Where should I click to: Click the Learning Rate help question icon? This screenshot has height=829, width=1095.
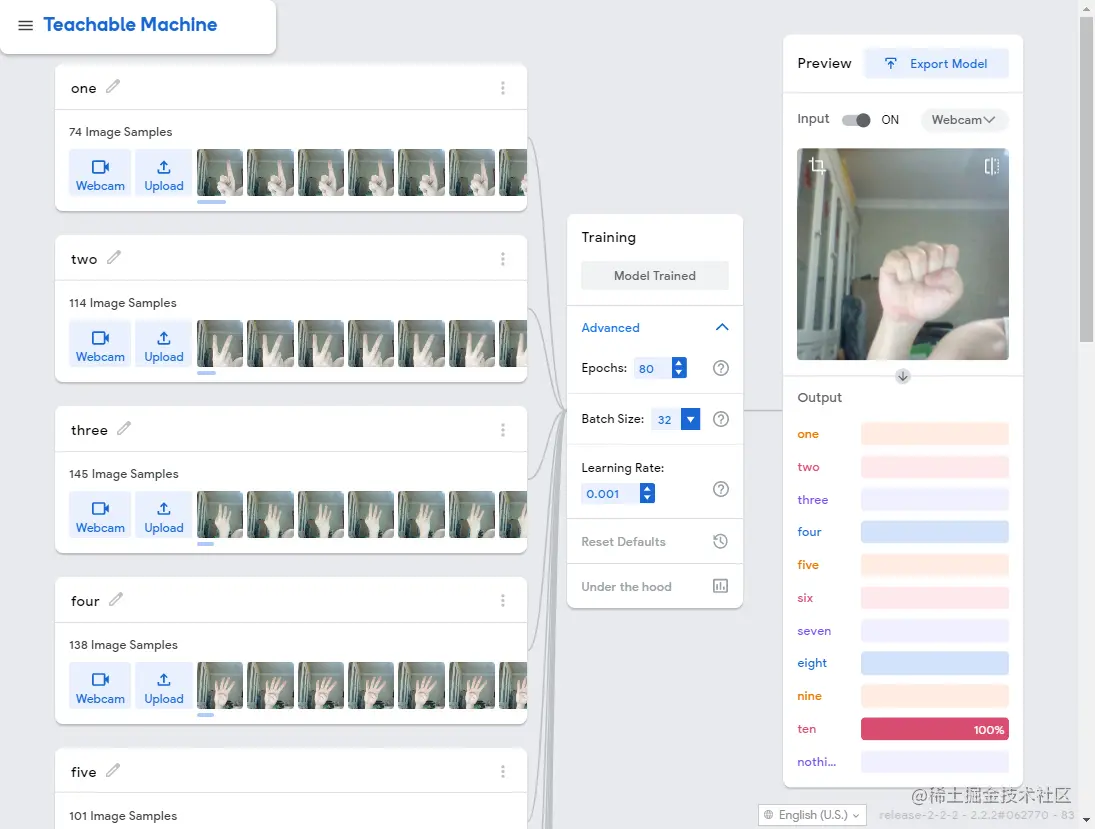tap(721, 489)
